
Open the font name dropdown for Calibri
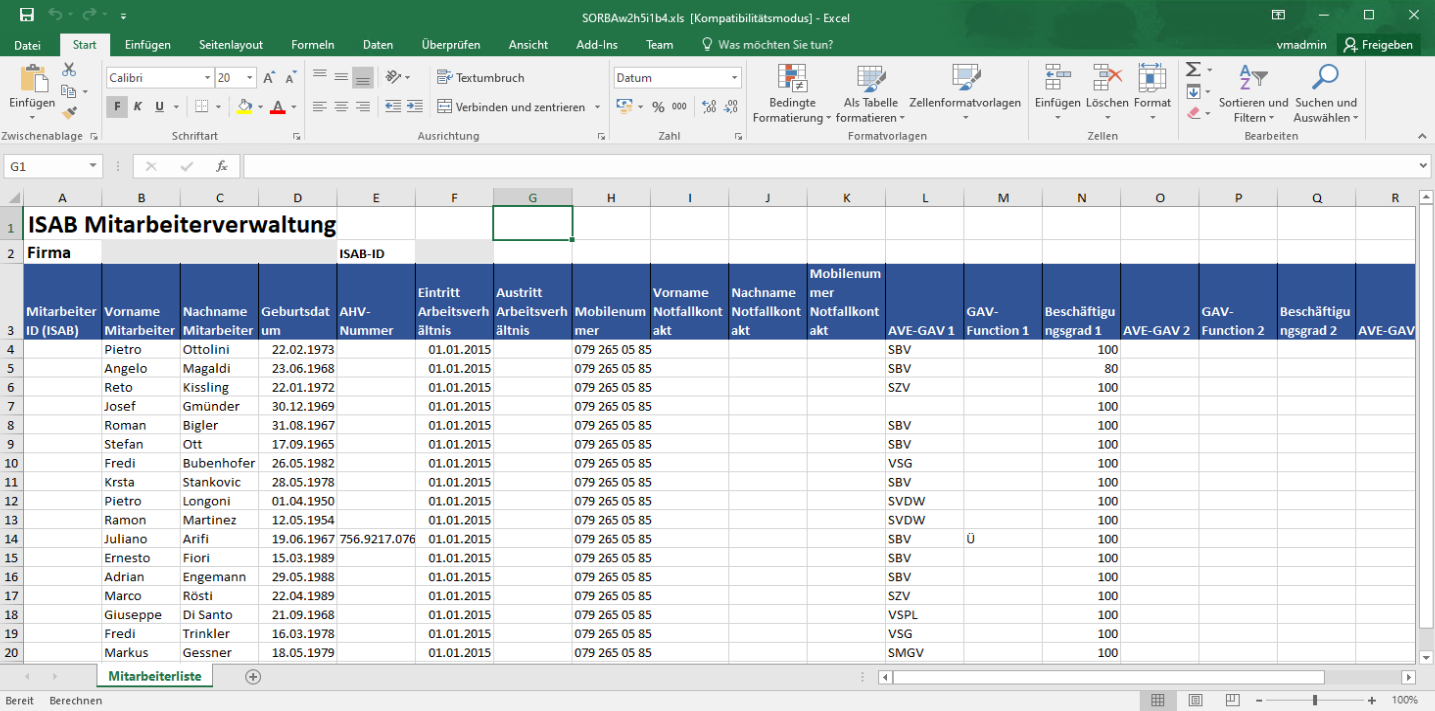point(207,78)
